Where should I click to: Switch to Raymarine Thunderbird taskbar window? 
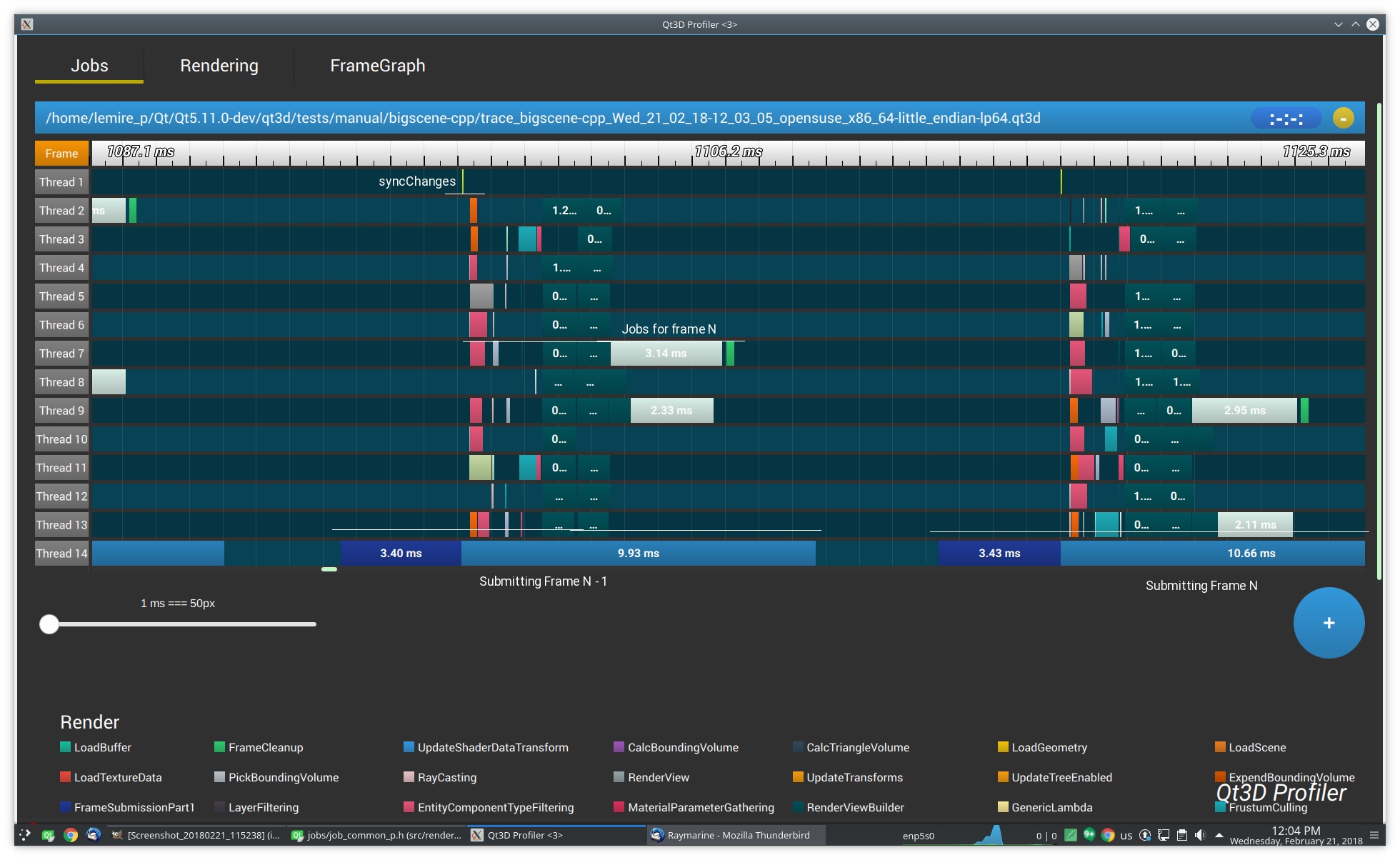click(x=736, y=835)
